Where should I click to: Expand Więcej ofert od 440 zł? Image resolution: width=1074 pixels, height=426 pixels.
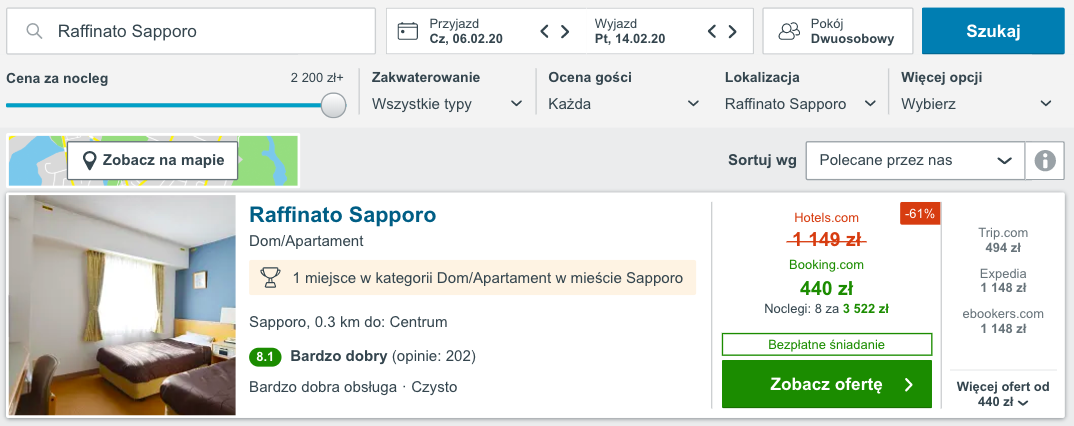[1003, 394]
